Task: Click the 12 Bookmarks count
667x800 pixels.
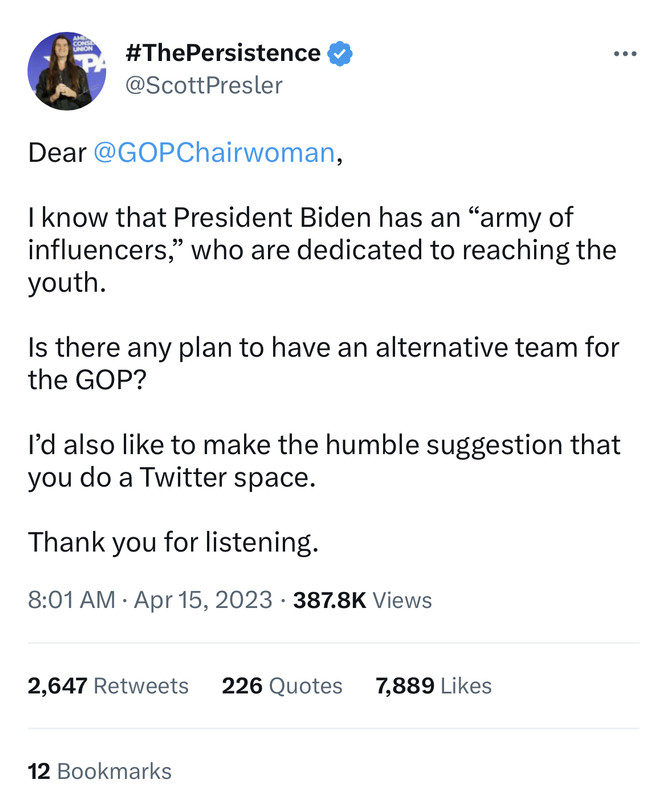Action: pyautogui.click(x=100, y=771)
